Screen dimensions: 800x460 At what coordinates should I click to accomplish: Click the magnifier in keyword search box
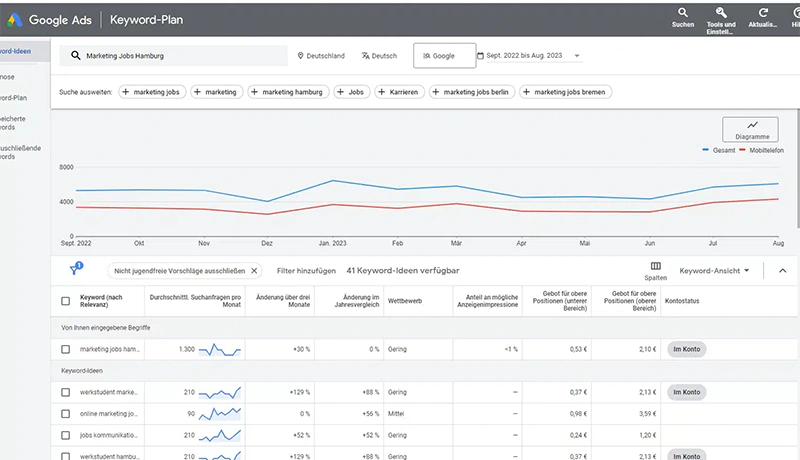76,56
